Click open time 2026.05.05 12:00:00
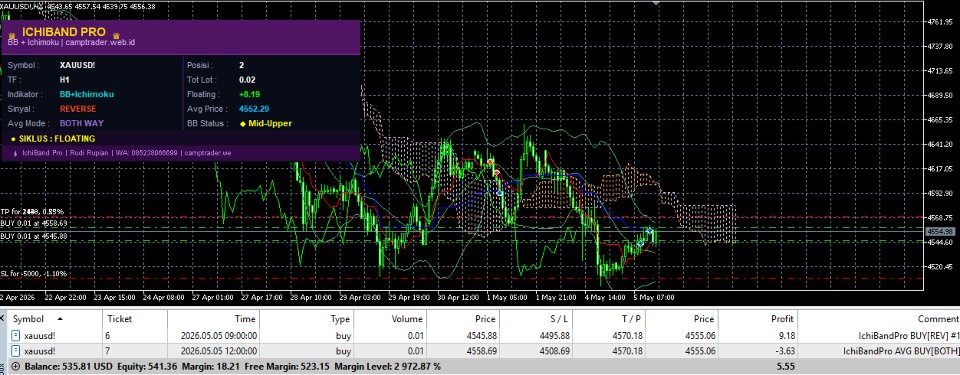 pos(219,351)
